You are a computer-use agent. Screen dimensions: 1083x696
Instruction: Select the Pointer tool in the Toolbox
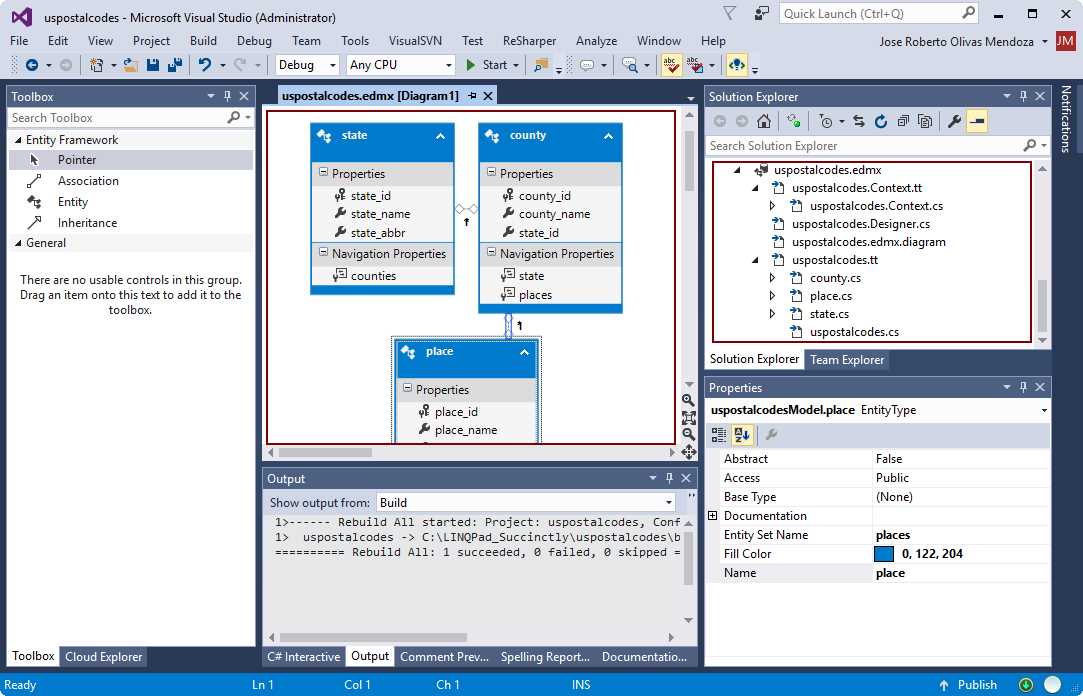pyautogui.click(x=131, y=160)
